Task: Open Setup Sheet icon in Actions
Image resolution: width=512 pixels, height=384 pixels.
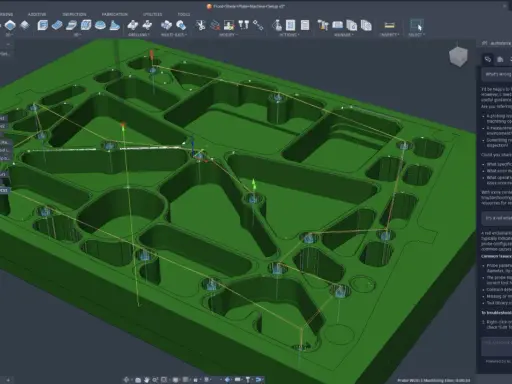Action: click(305, 25)
